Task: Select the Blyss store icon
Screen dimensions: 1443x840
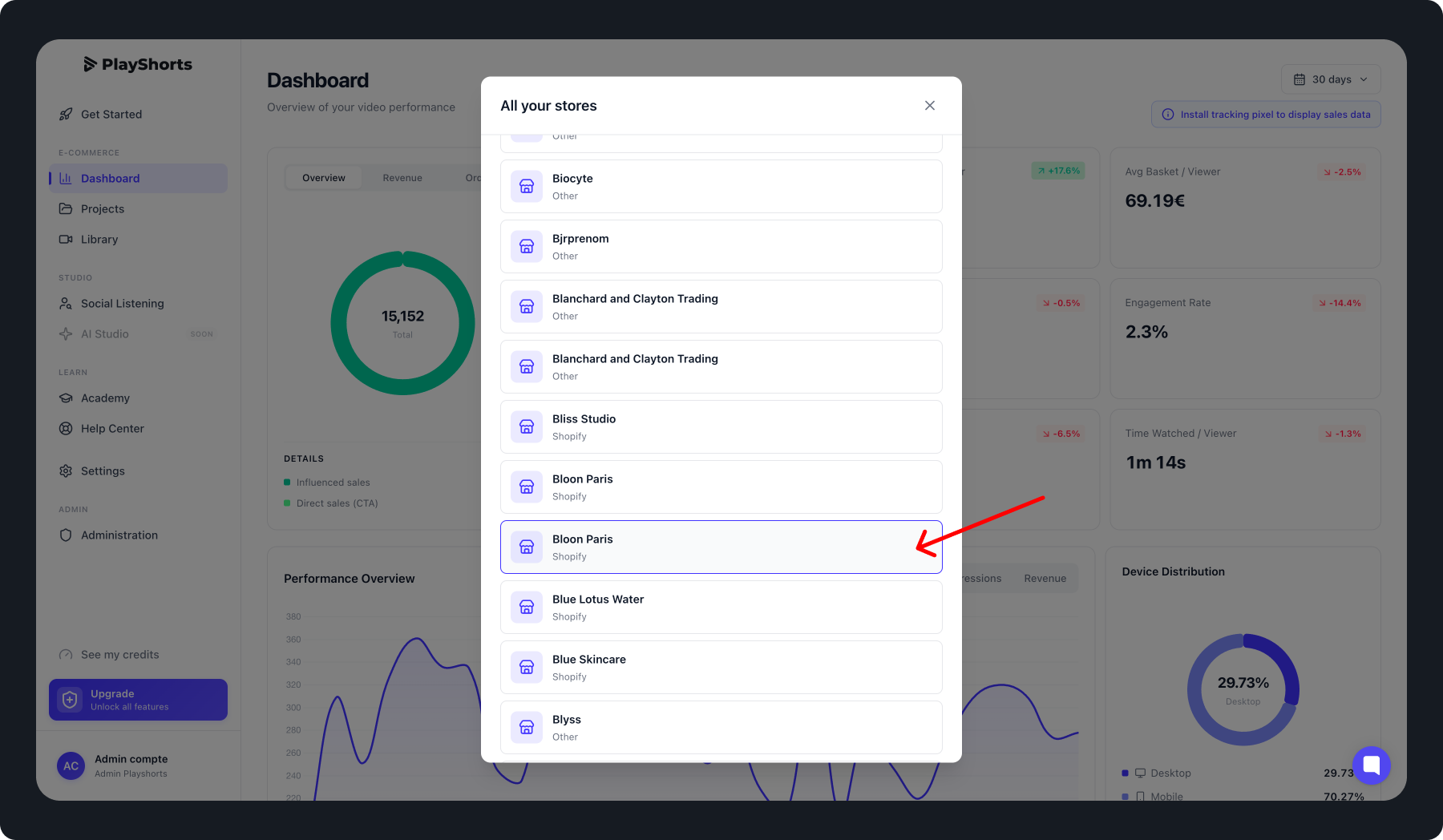Action: [x=527, y=727]
